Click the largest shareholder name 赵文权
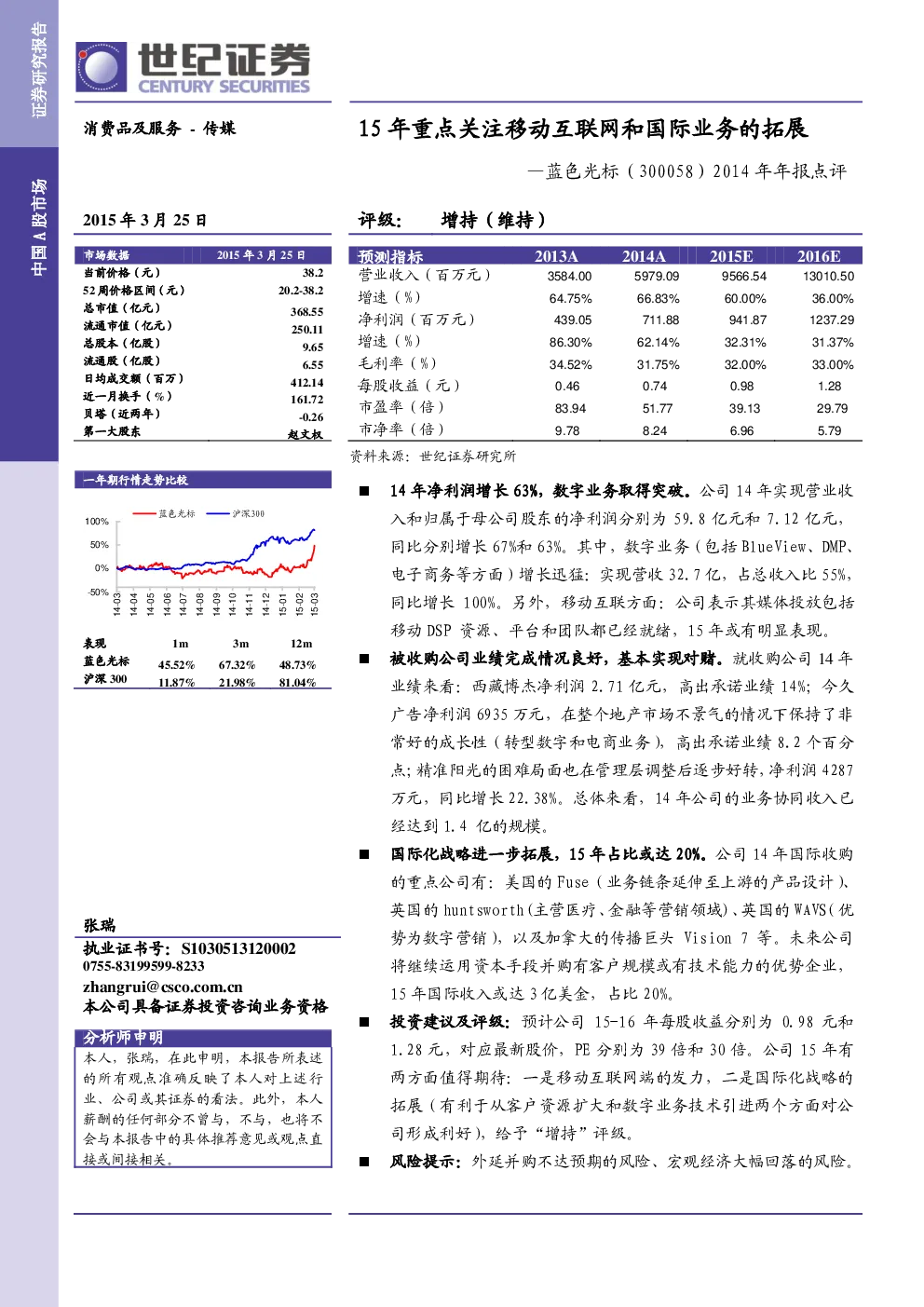The height and width of the screenshot is (1307, 924). 306,434
